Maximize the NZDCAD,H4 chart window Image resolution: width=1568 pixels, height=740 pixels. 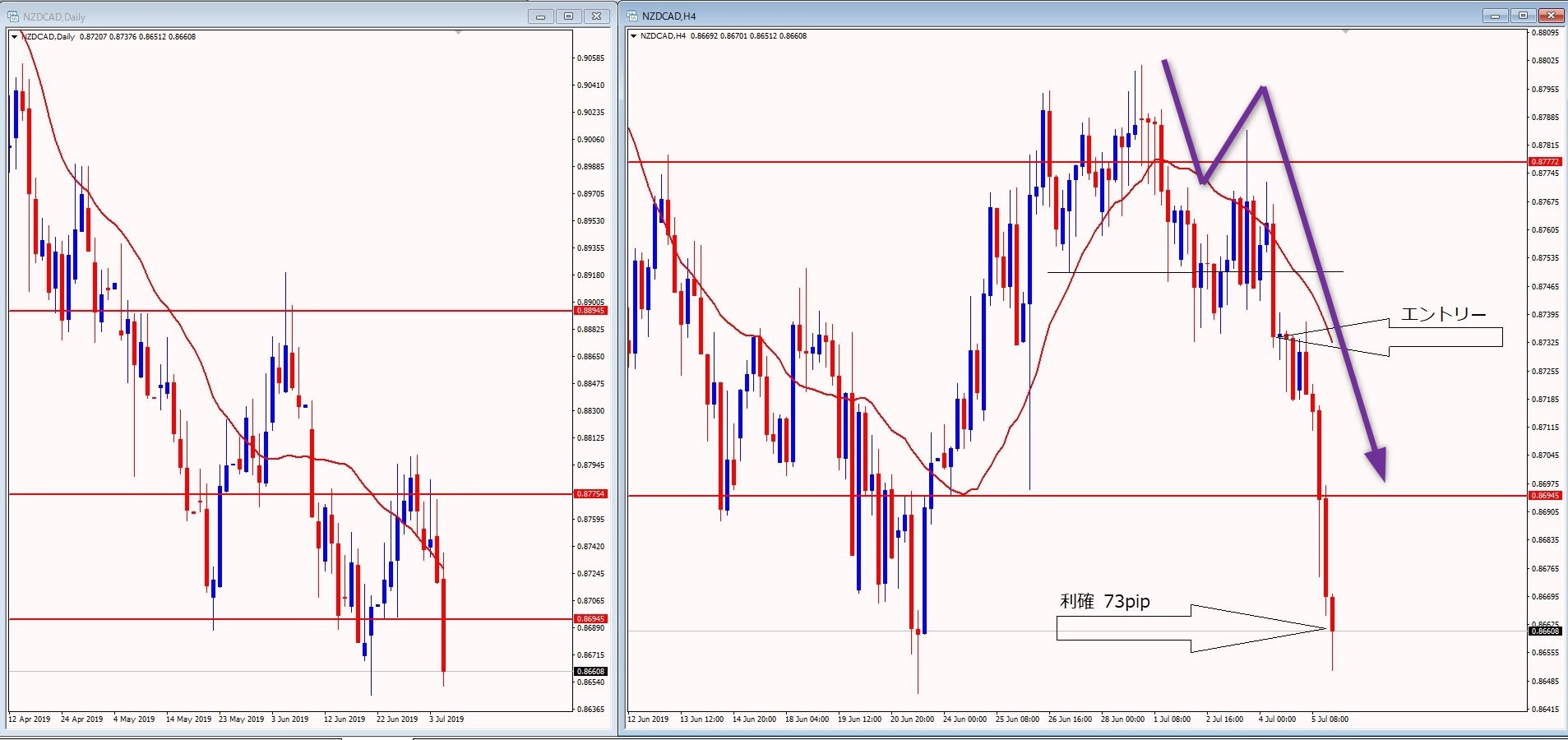coord(1523,16)
